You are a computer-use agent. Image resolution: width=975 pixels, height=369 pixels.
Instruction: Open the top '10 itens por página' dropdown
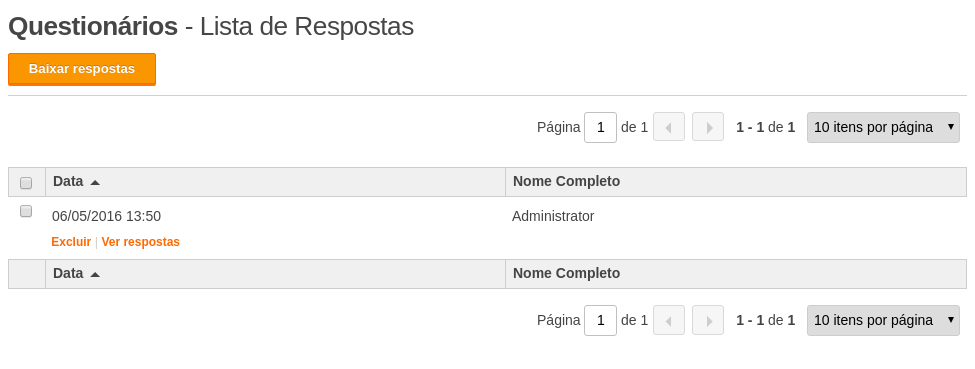pos(883,127)
